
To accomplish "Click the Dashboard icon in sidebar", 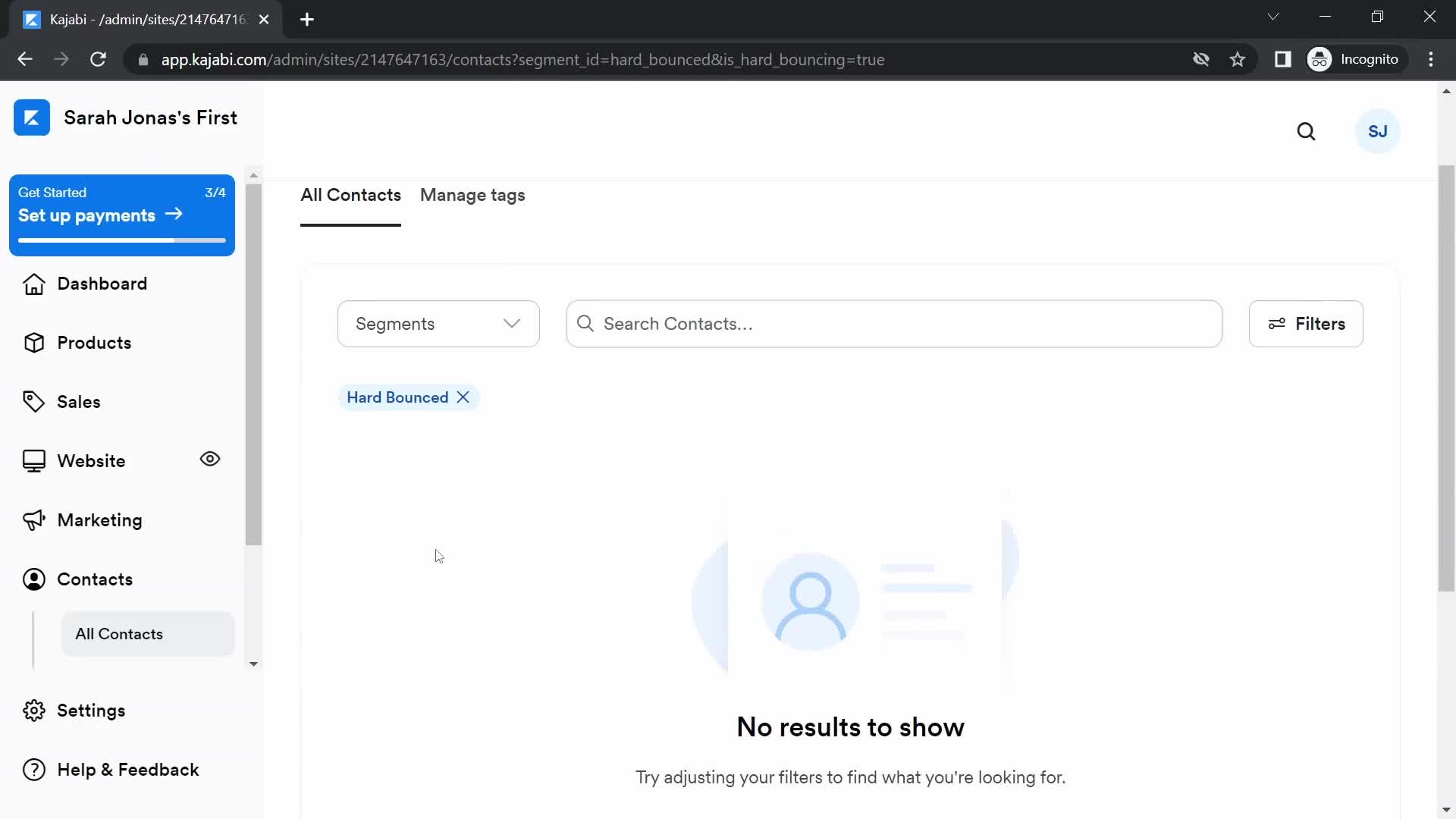I will [x=33, y=283].
